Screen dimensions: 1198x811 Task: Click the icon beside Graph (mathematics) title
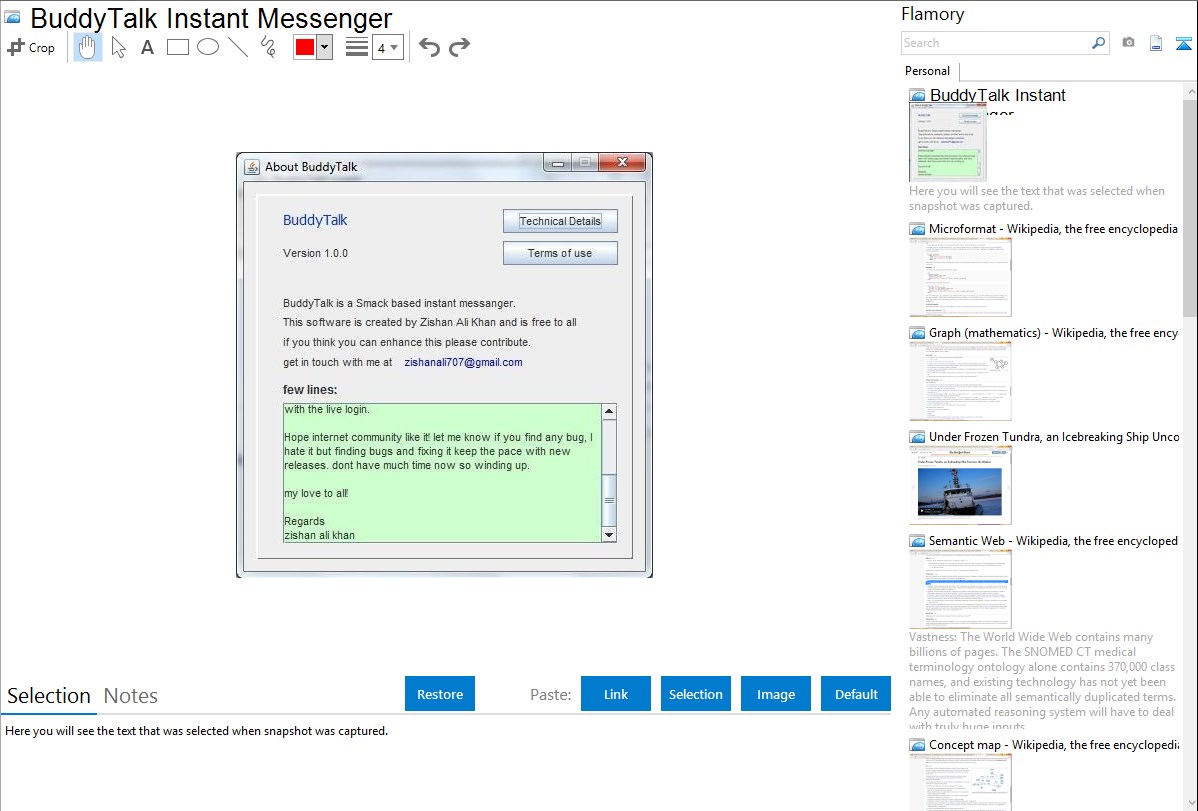pos(917,333)
